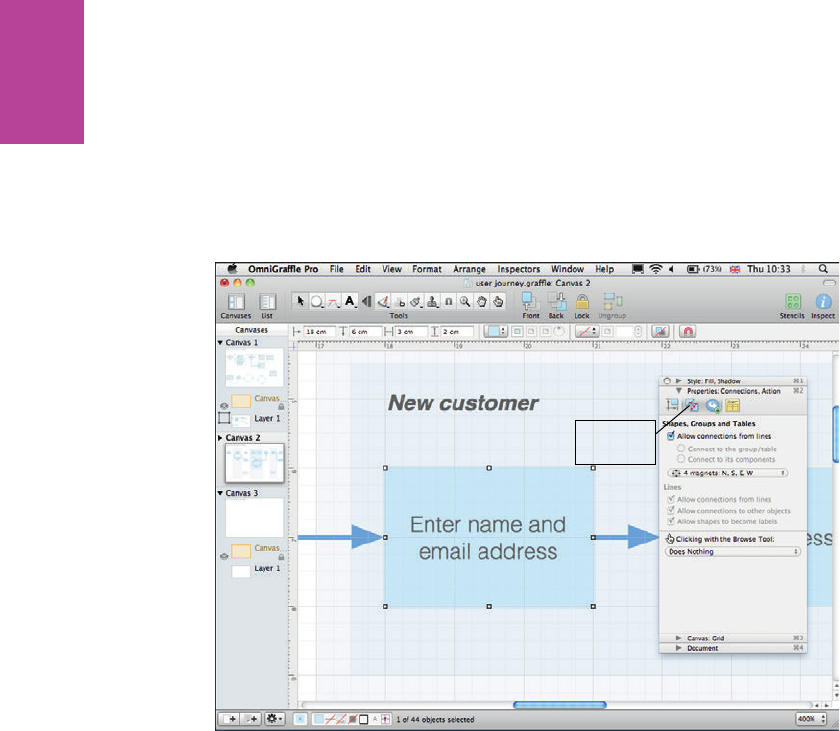
Task: Expand the Style: Fill, Shadow section
Action: tap(679, 381)
